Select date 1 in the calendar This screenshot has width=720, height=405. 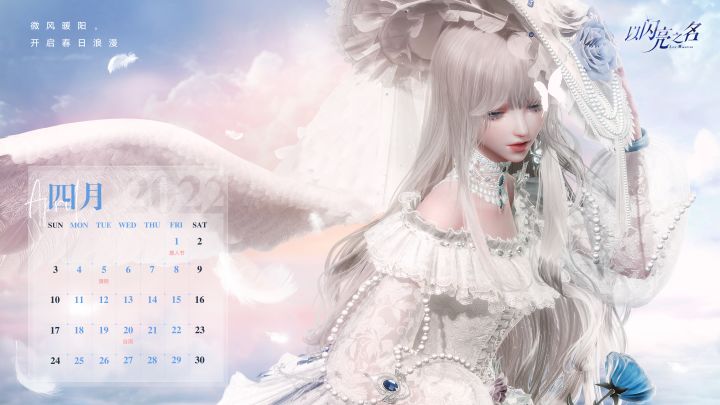pos(176,242)
